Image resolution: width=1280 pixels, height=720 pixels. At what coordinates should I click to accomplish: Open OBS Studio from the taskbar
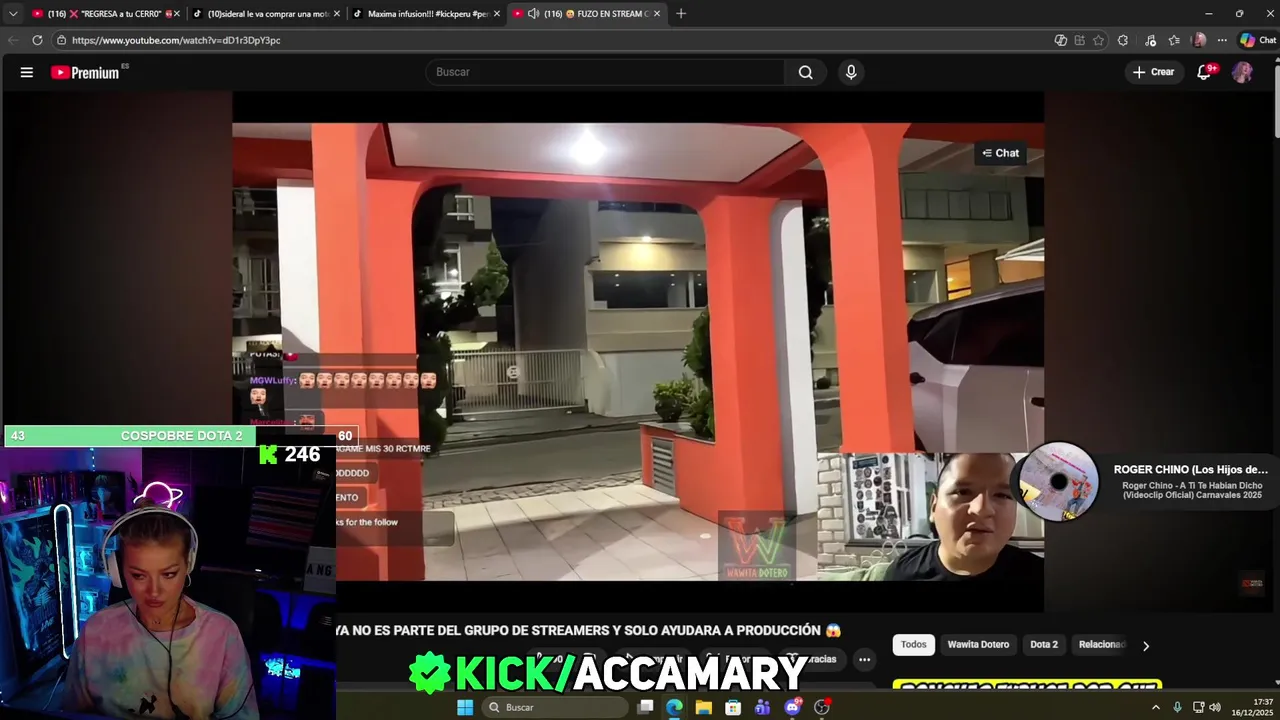point(822,707)
